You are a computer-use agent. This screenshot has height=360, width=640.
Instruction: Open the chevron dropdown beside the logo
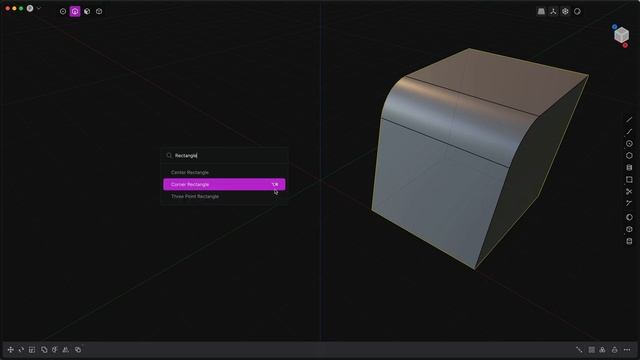pos(39,8)
